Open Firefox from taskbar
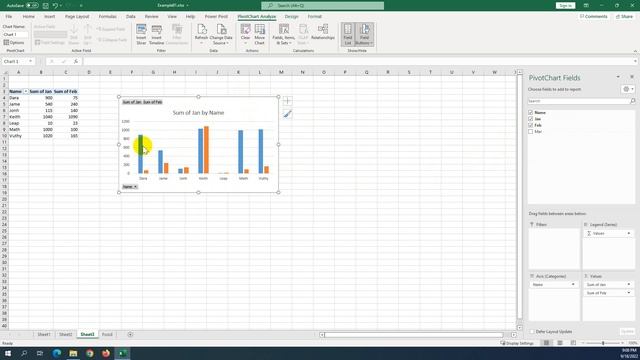Viewport: 640px width, 360px height. pyautogui.click(x=106, y=353)
